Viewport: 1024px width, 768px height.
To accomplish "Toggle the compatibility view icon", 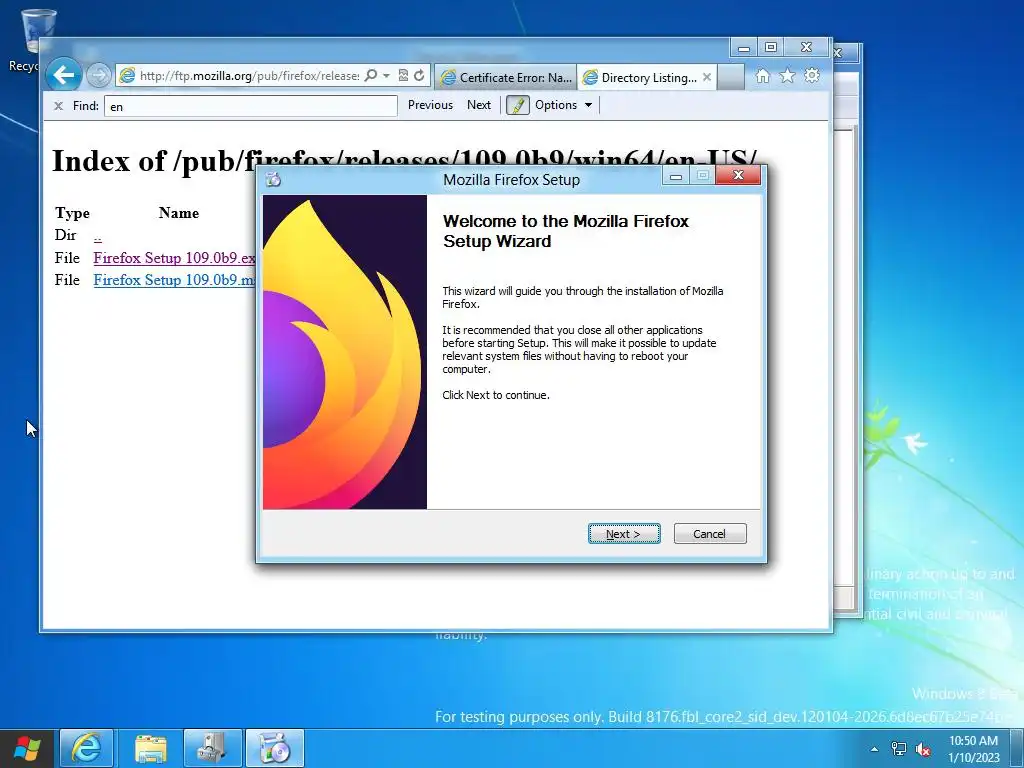I will coord(403,76).
